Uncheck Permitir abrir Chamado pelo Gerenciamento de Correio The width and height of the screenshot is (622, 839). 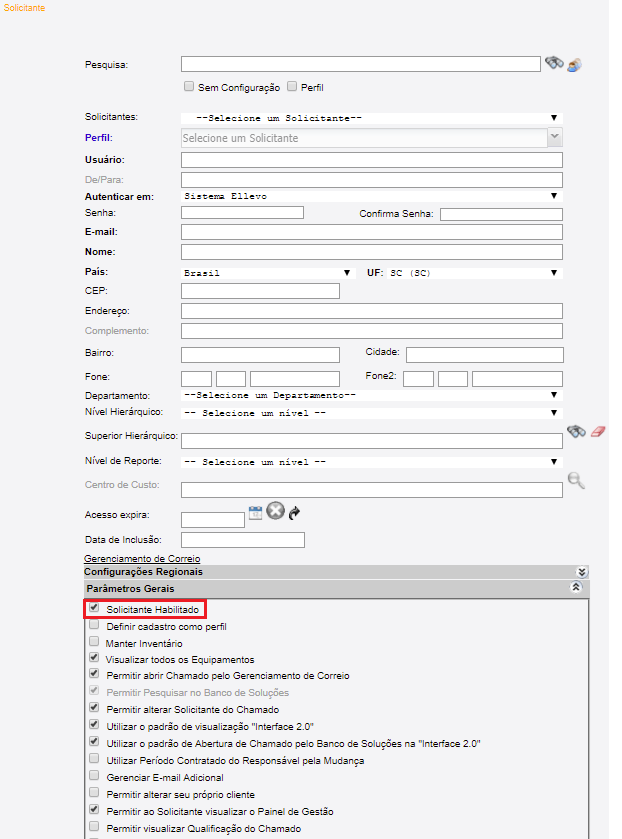coord(94,674)
